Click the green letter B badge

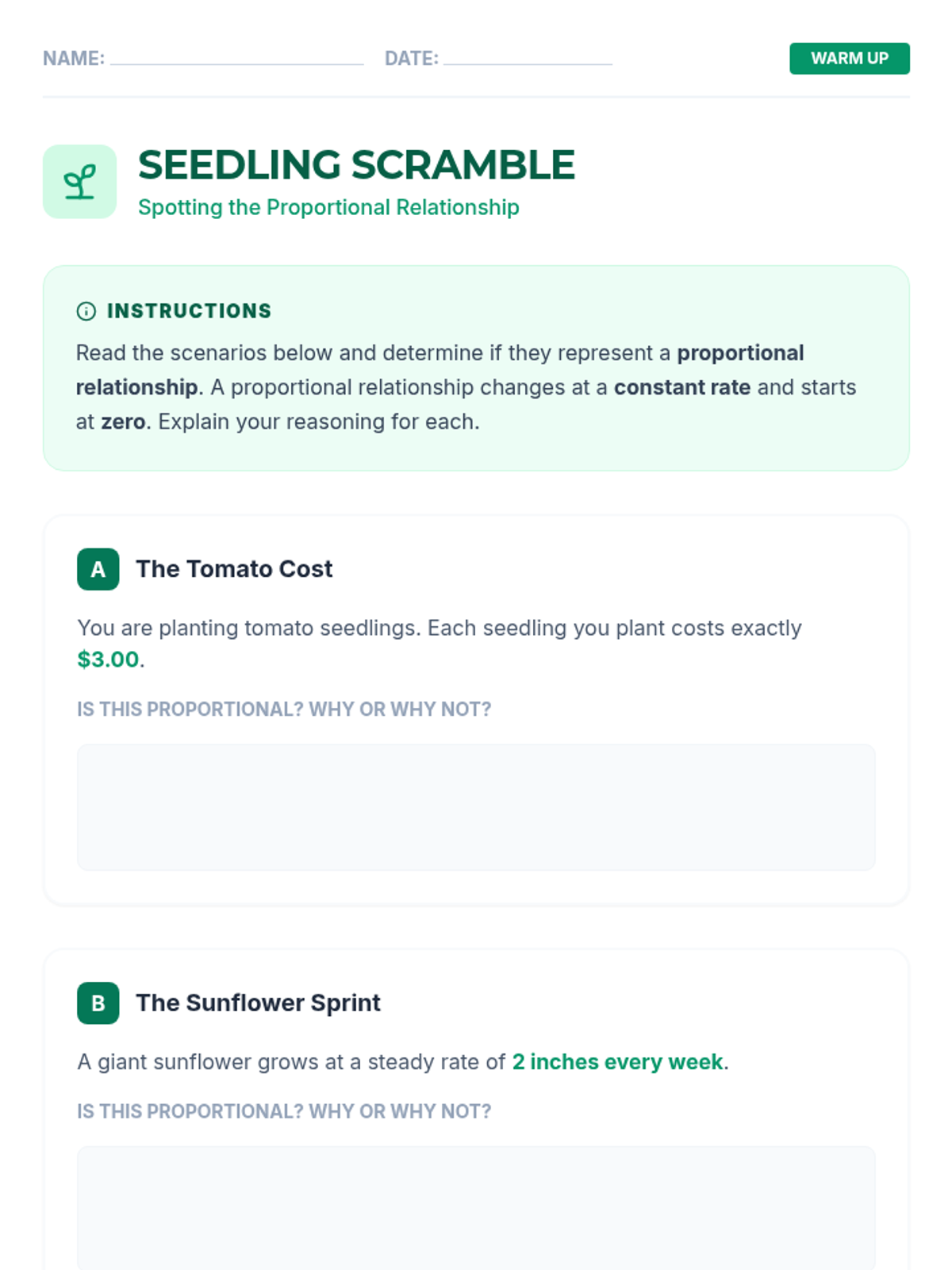click(98, 1003)
